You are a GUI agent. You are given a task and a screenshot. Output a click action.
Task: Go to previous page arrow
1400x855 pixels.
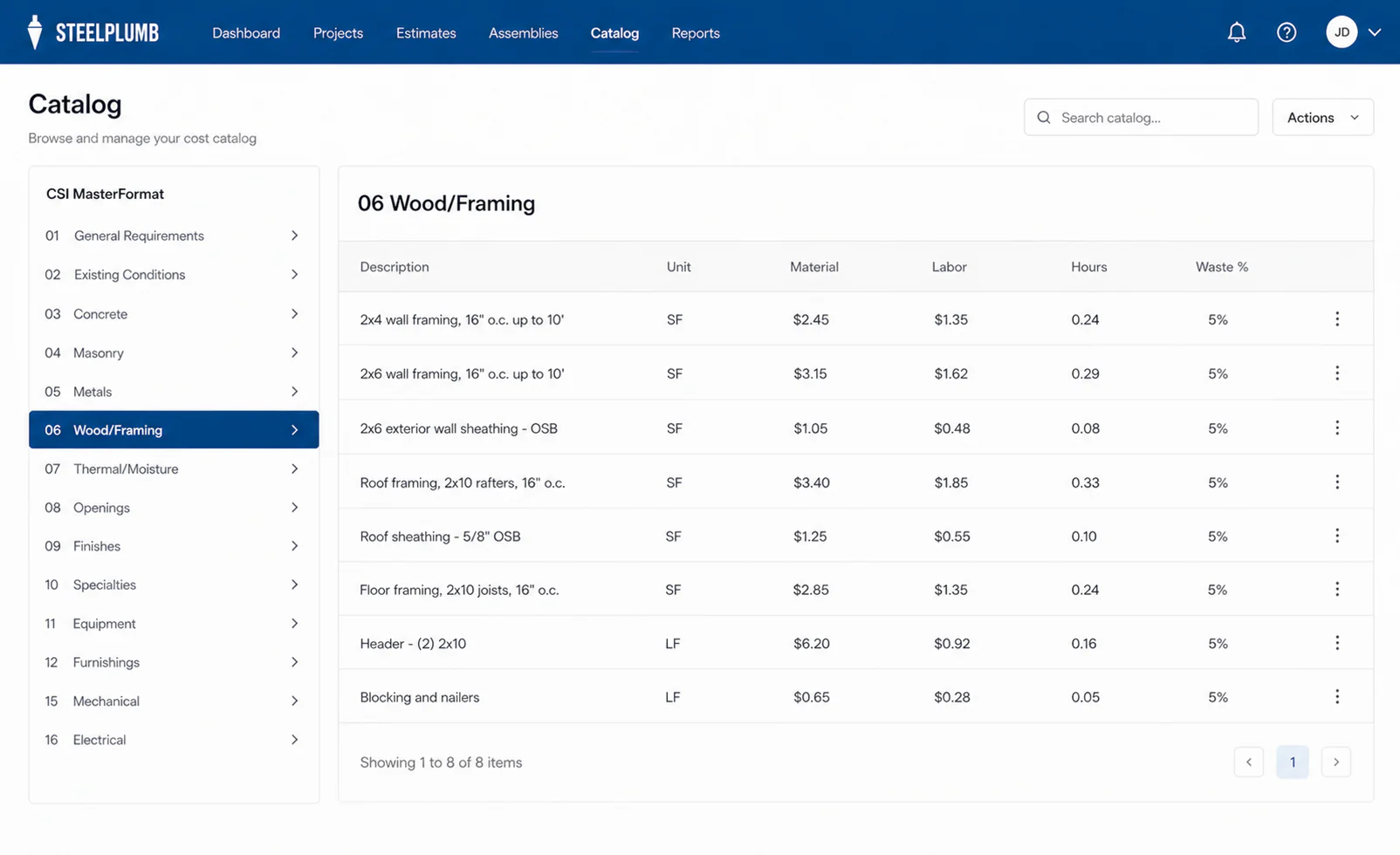point(1248,762)
